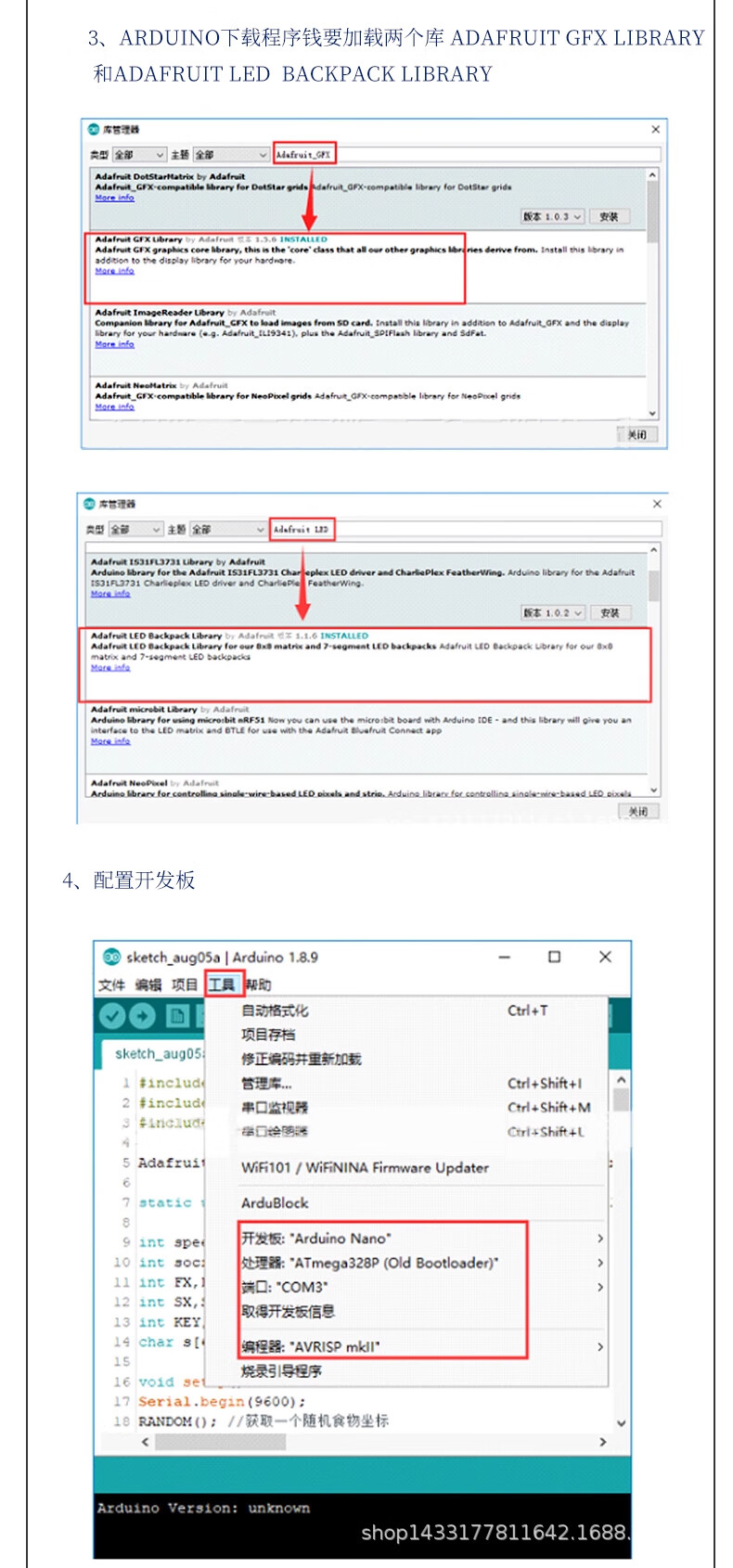The width and height of the screenshot is (733, 1568).
Task: Maximize the Arduino 1.8.9 window
Action: click(x=554, y=957)
